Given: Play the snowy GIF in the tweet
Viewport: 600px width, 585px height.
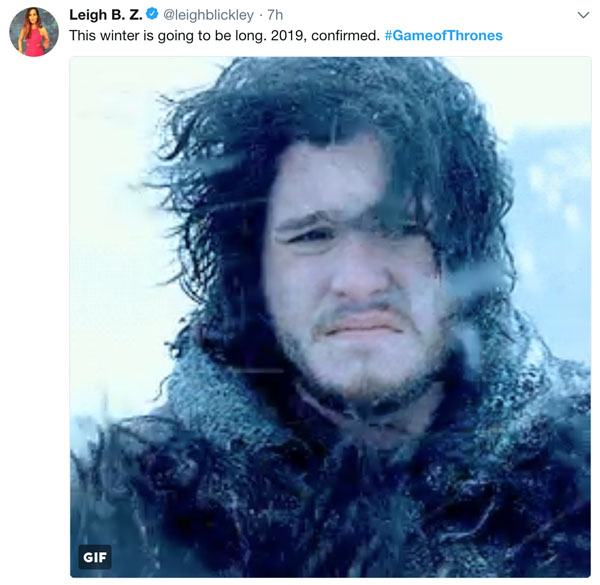Looking at the screenshot, I should click(x=330, y=315).
